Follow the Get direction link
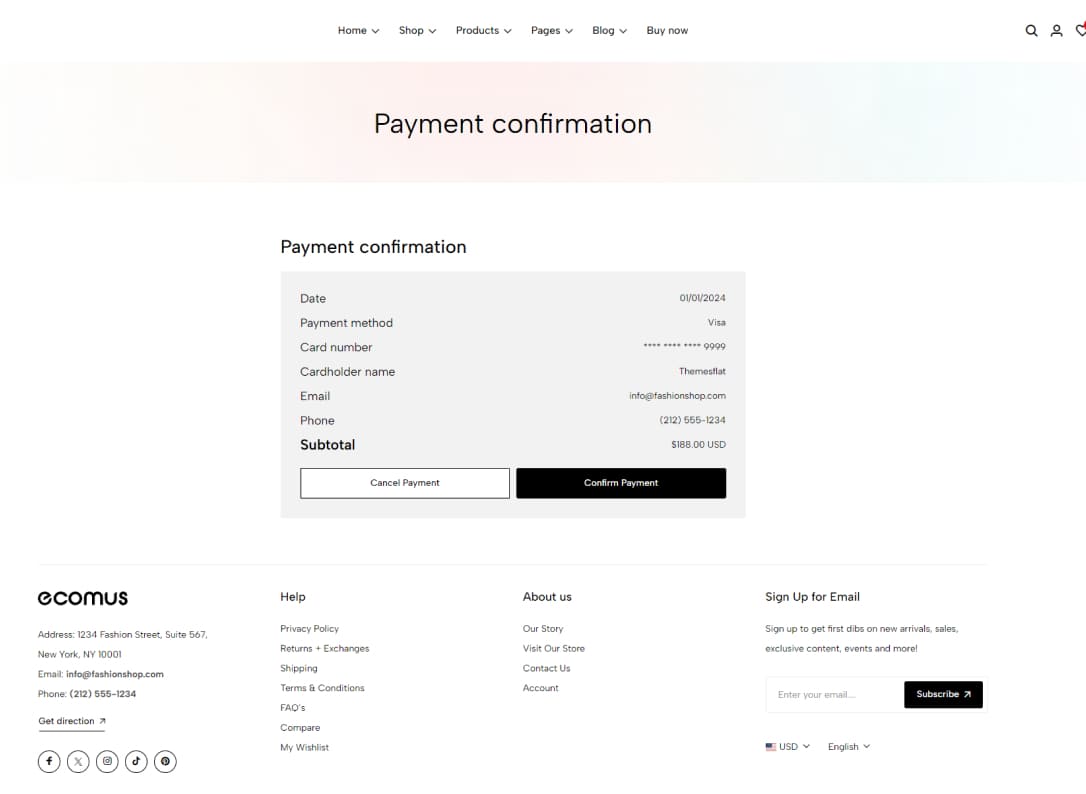This screenshot has width=1086, height=794. coord(72,721)
